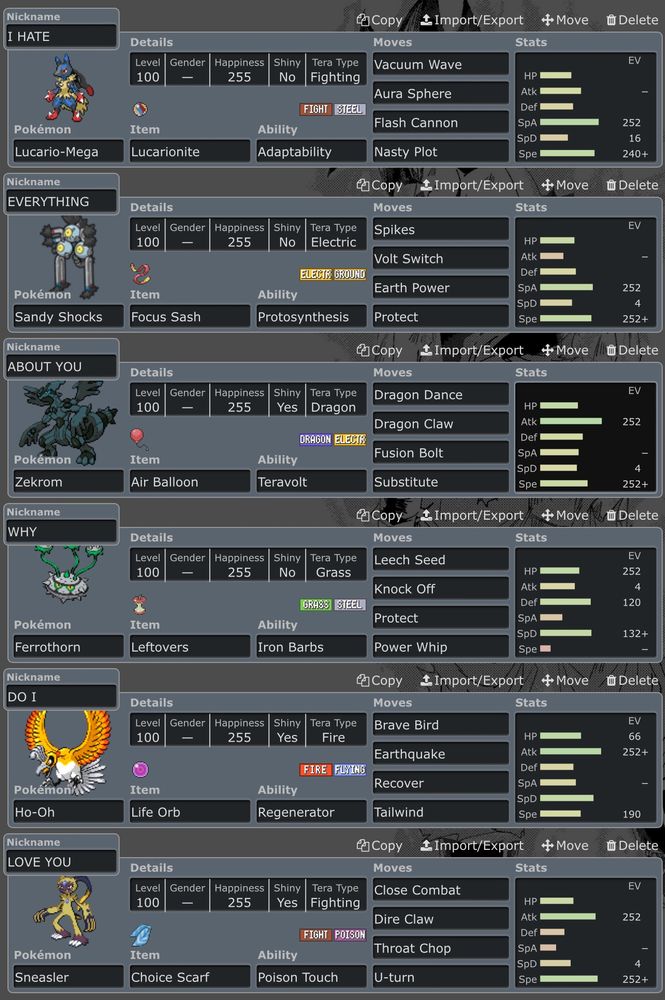The image size is (665, 1000).
Task: Click Zekrom's Atk stat bar
Action: pyautogui.click(x=571, y=422)
